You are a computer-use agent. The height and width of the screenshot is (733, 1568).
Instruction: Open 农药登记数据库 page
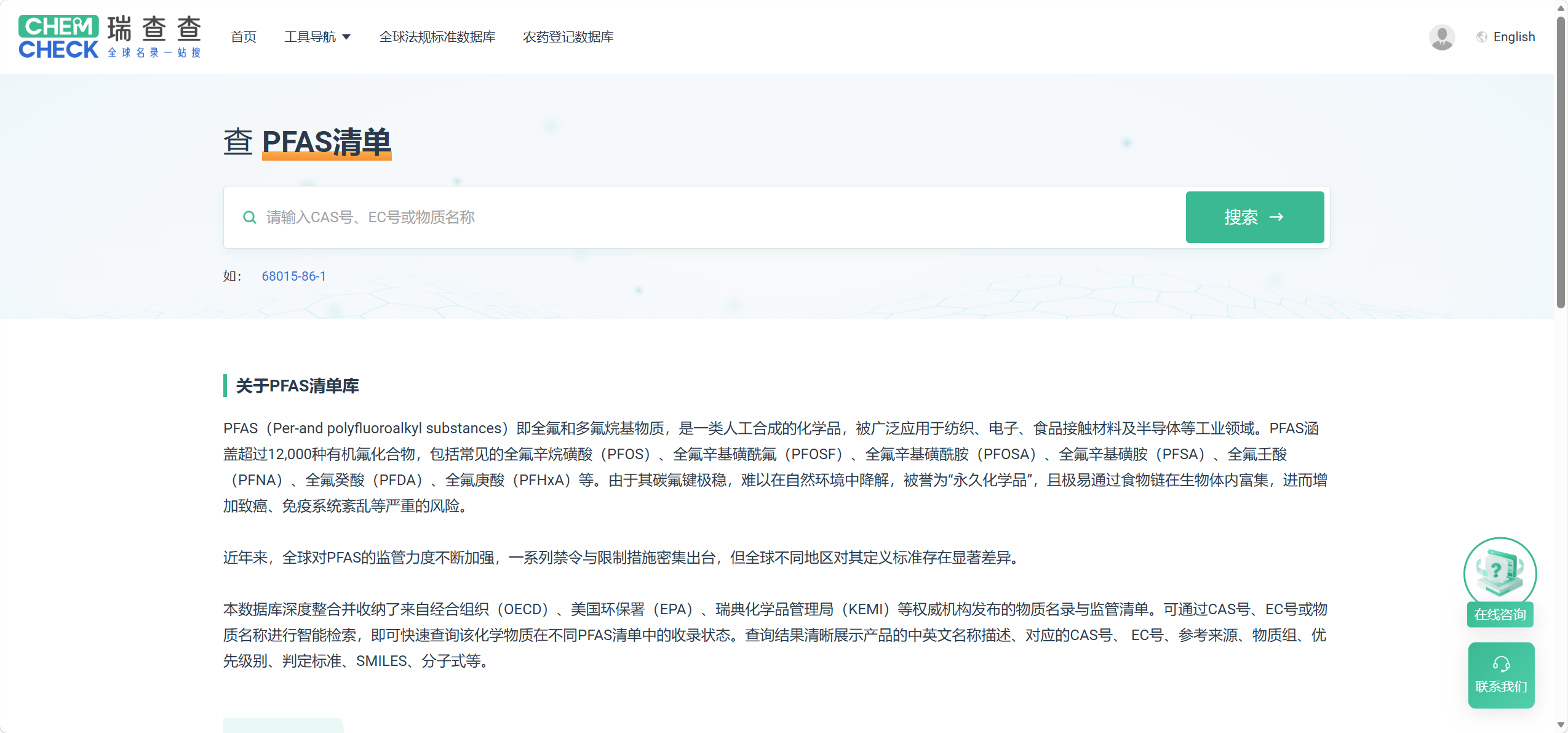[x=567, y=37]
